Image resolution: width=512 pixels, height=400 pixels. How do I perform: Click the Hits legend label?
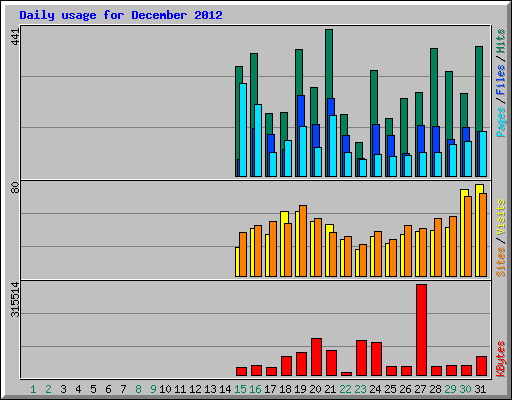point(501,41)
